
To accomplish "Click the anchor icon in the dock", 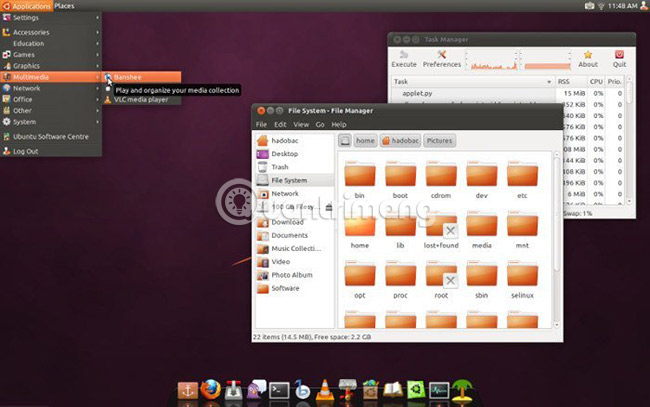I will [x=186, y=390].
